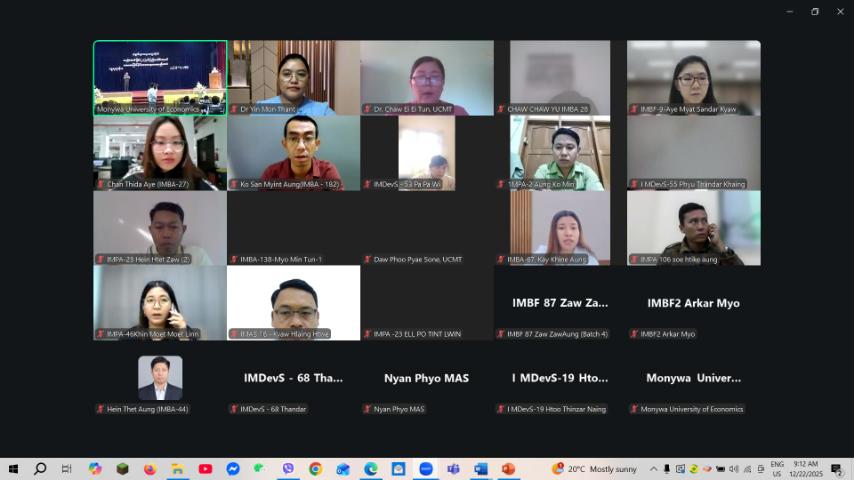Viewport: 854px width, 480px height.
Task: Click the Windows Start button
Action: [13, 469]
